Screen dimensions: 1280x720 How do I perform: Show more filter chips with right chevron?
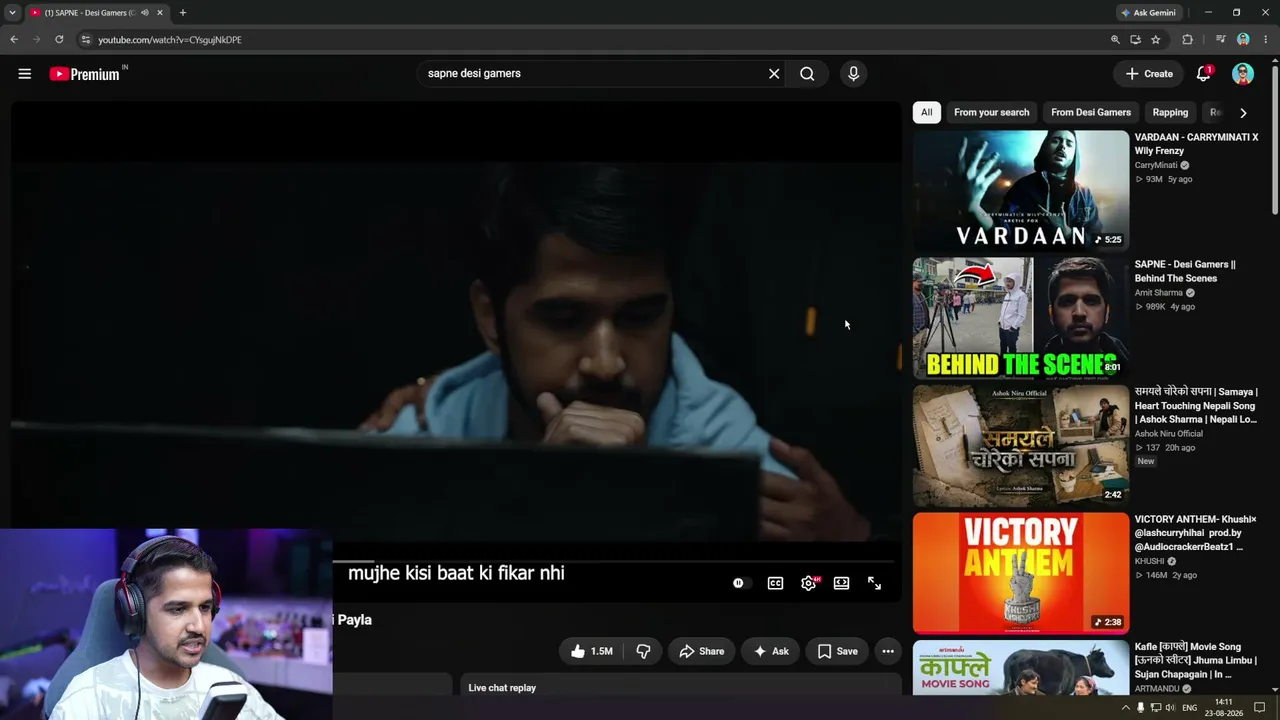(x=1243, y=113)
